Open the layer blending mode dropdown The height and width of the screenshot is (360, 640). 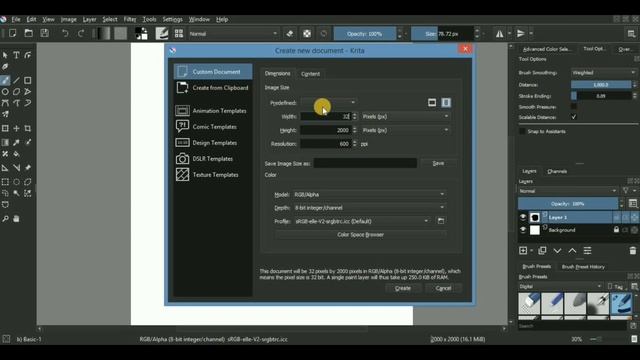tap(567, 191)
